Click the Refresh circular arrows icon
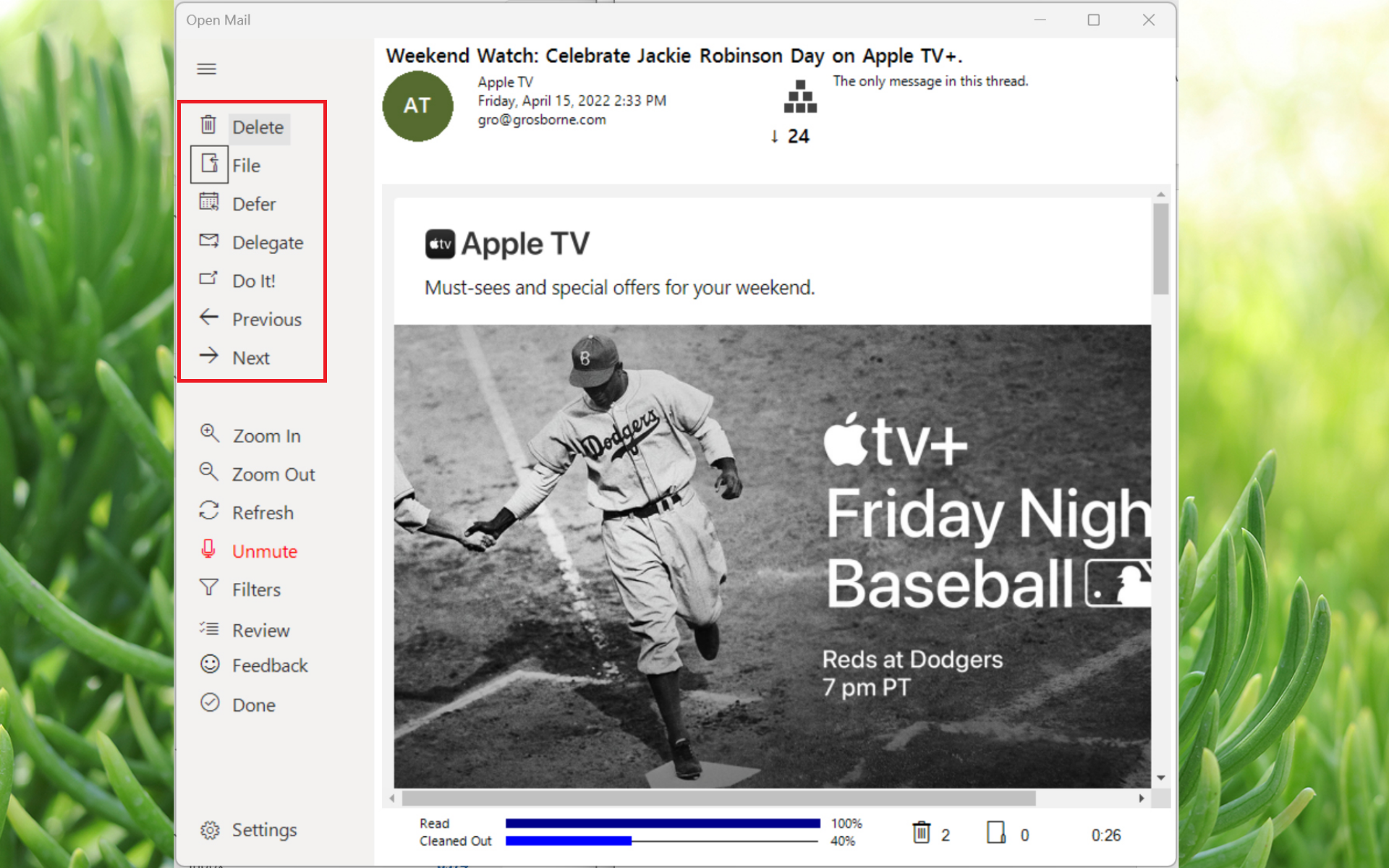 coord(209,511)
